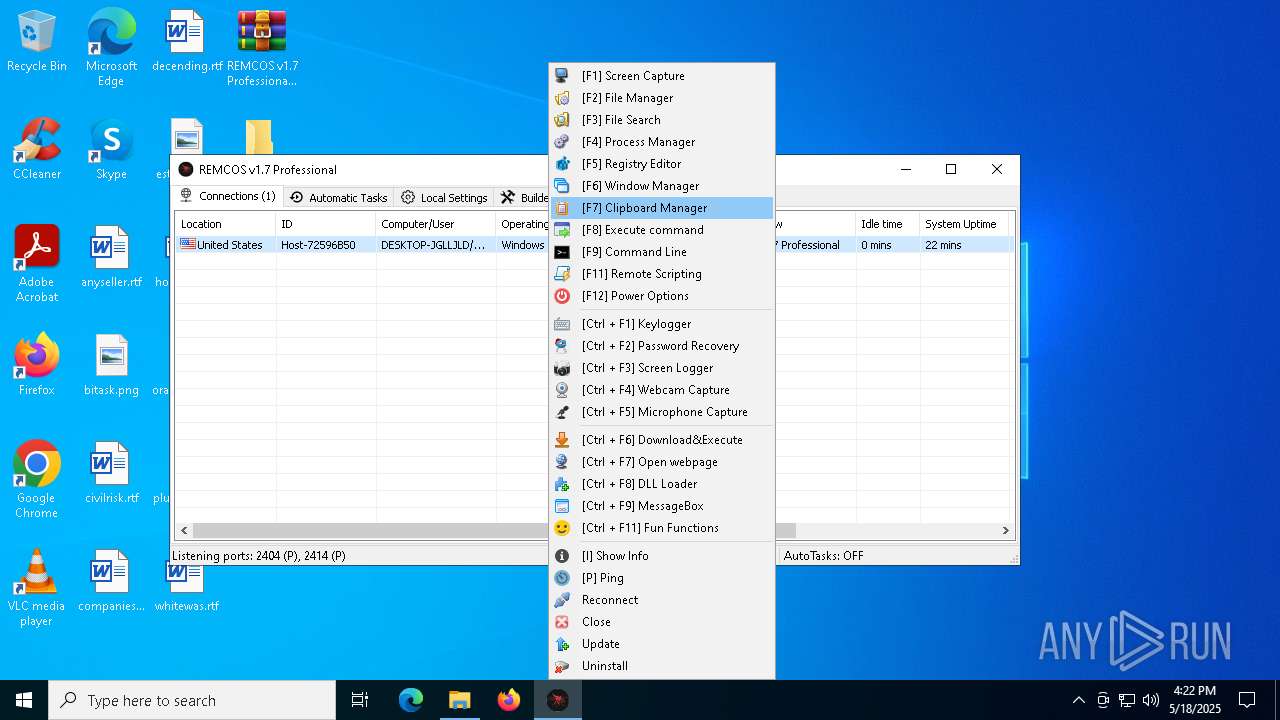Click the horizontal scrollbar left arrow

[184, 531]
